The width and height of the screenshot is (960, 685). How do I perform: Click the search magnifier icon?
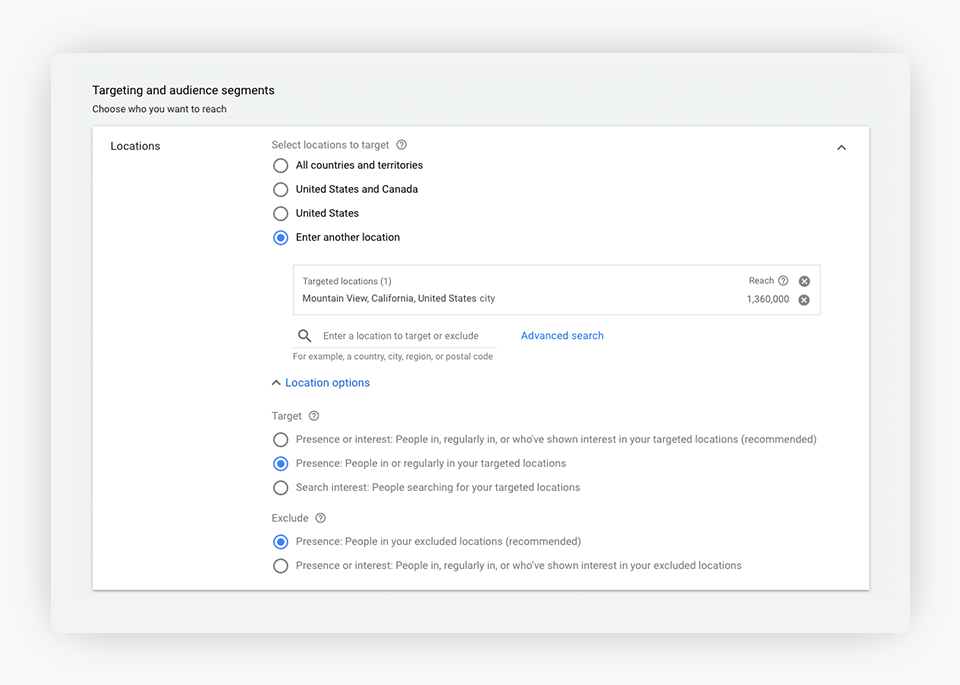pos(305,336)
